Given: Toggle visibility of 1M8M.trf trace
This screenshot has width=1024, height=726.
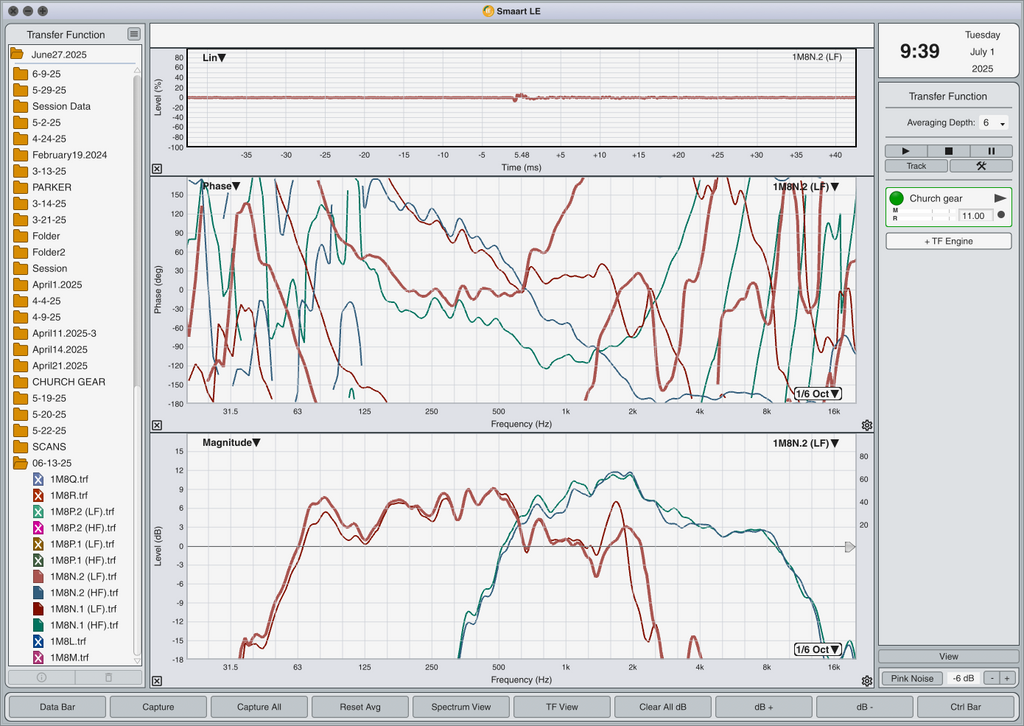Looking at the screenshot, I should (38, 657).
